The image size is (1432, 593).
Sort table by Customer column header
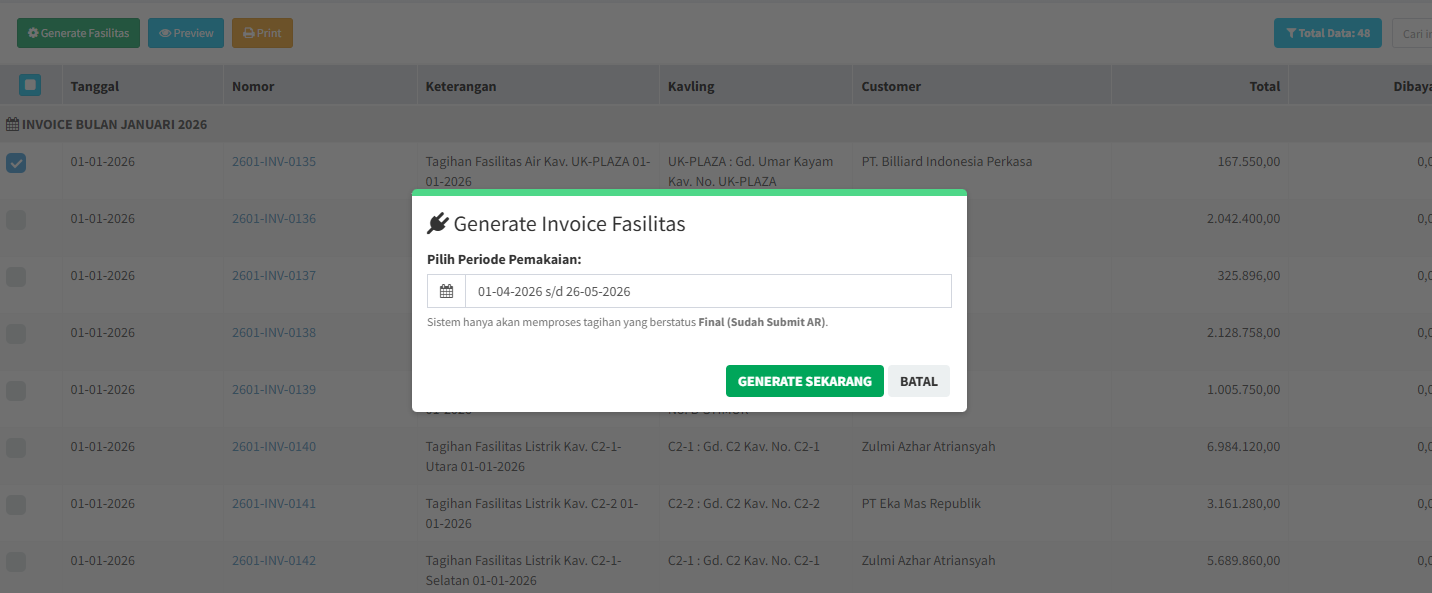[891, 86]
